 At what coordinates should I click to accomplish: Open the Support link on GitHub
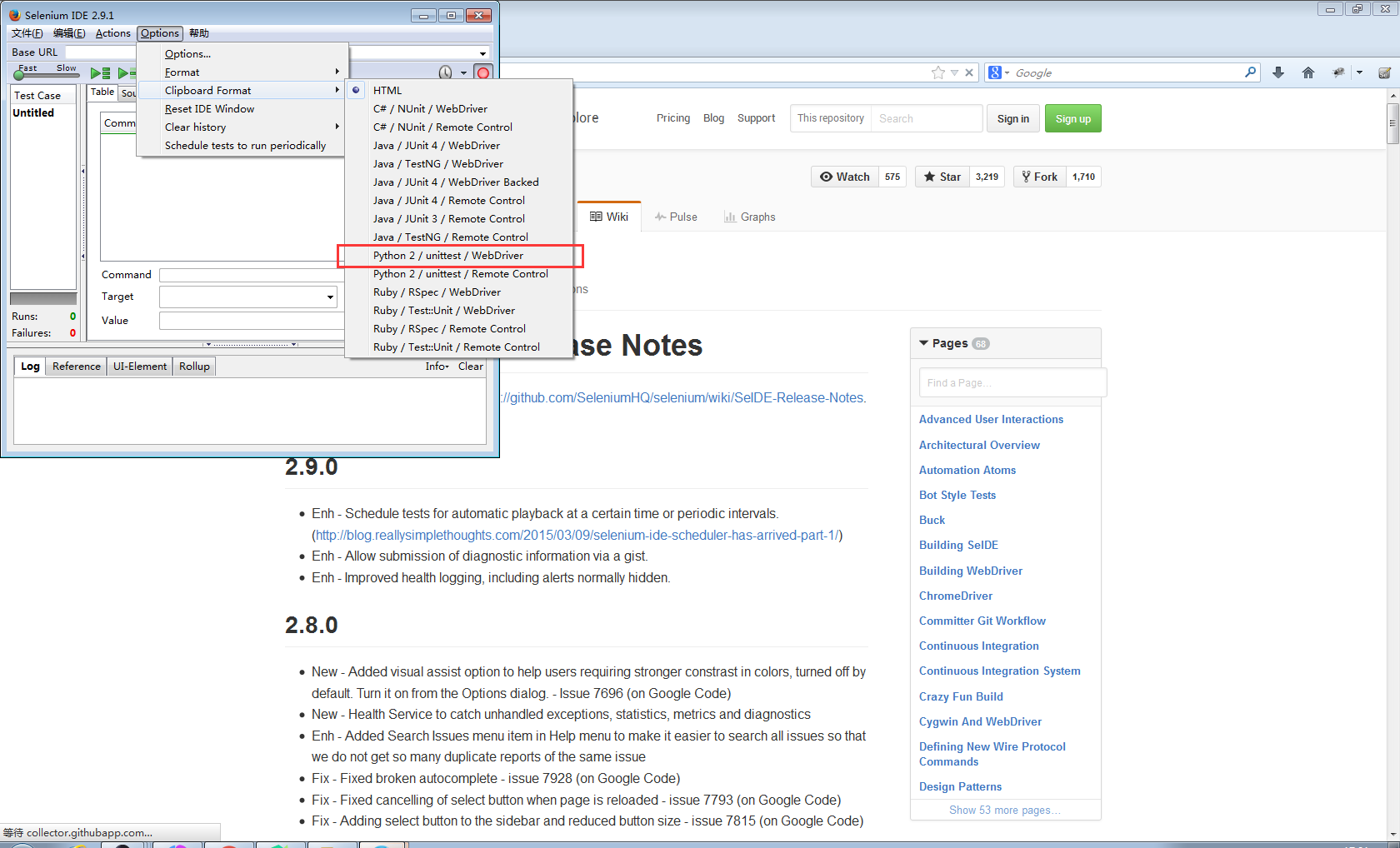click(756, 118)
